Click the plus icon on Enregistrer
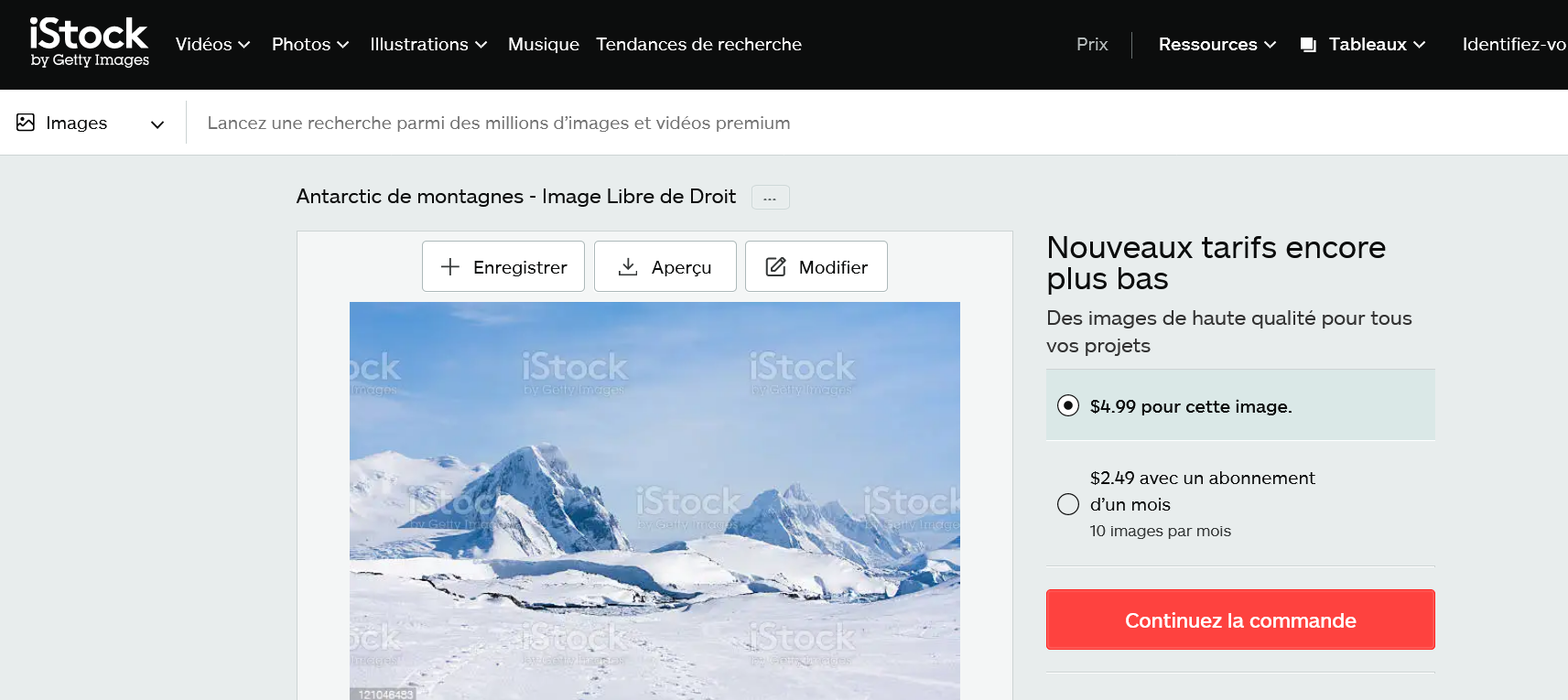 click(x=450, y=266)
